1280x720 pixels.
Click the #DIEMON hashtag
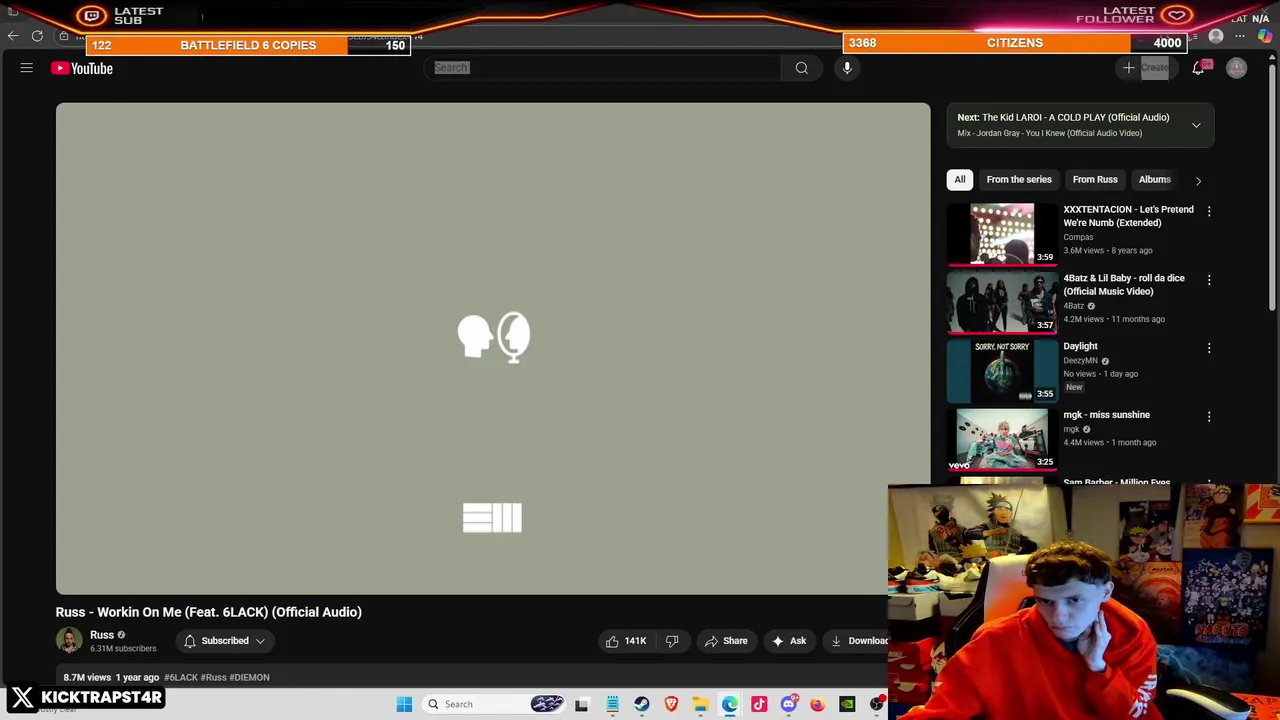pos(249,677)
